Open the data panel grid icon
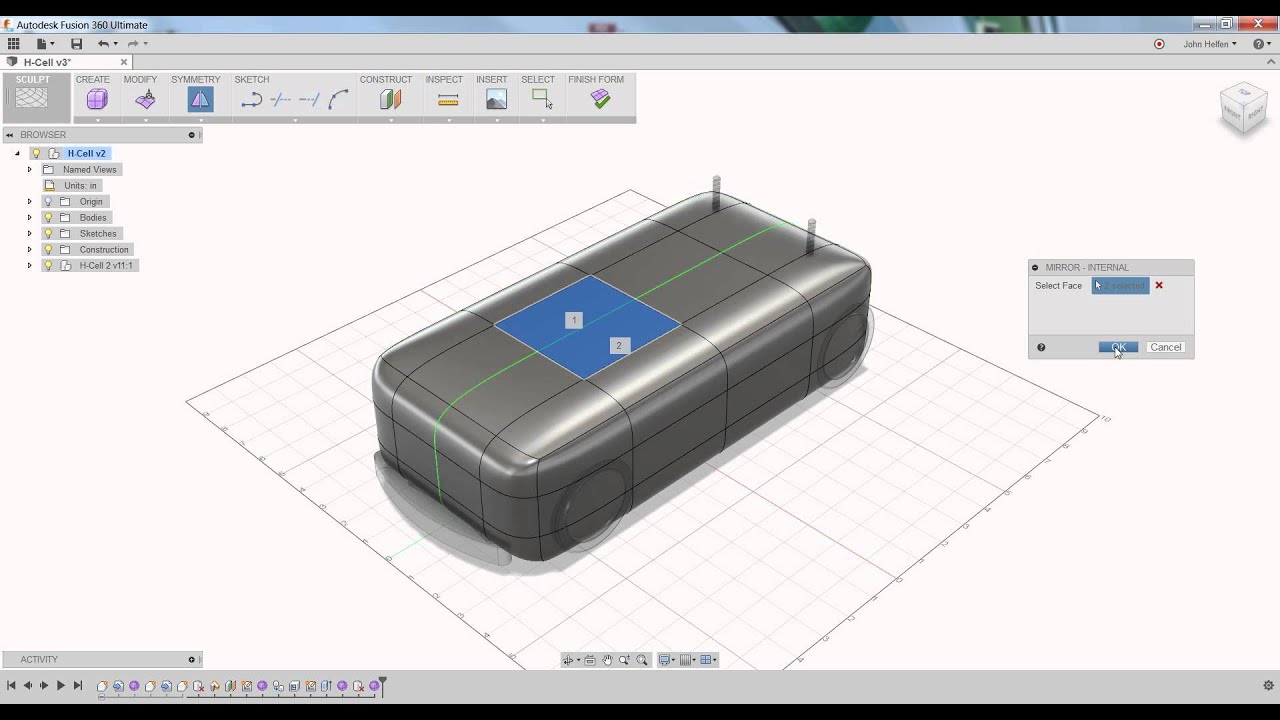 [14, 44]
